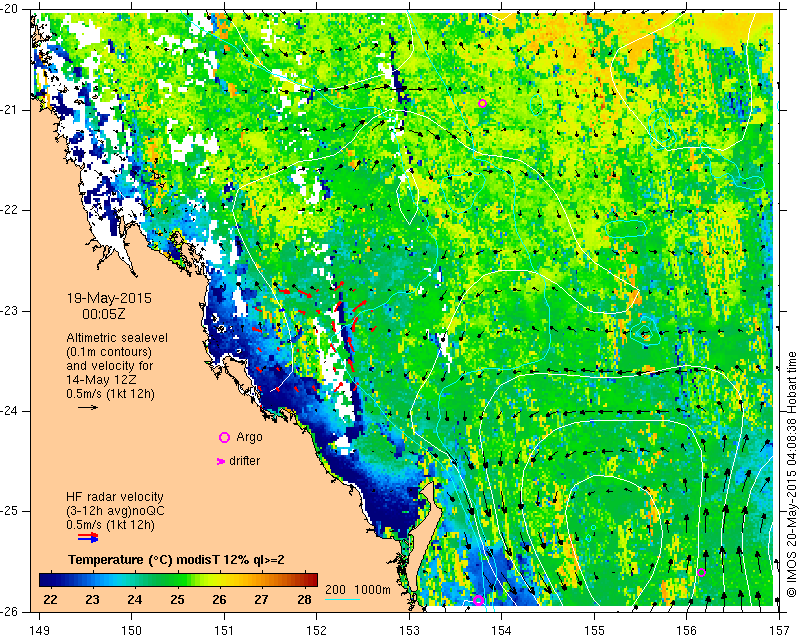Viewport: 800px width, 640px height.
Task: Click longitude axis label '153'
Action: [409, 631]
